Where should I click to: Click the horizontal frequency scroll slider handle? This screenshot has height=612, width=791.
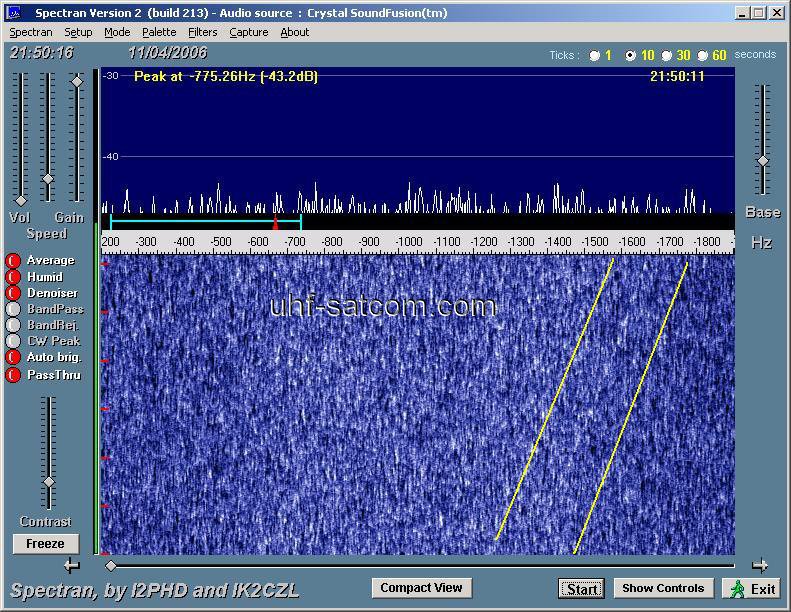pyautogui.click(x=110, y=566)
